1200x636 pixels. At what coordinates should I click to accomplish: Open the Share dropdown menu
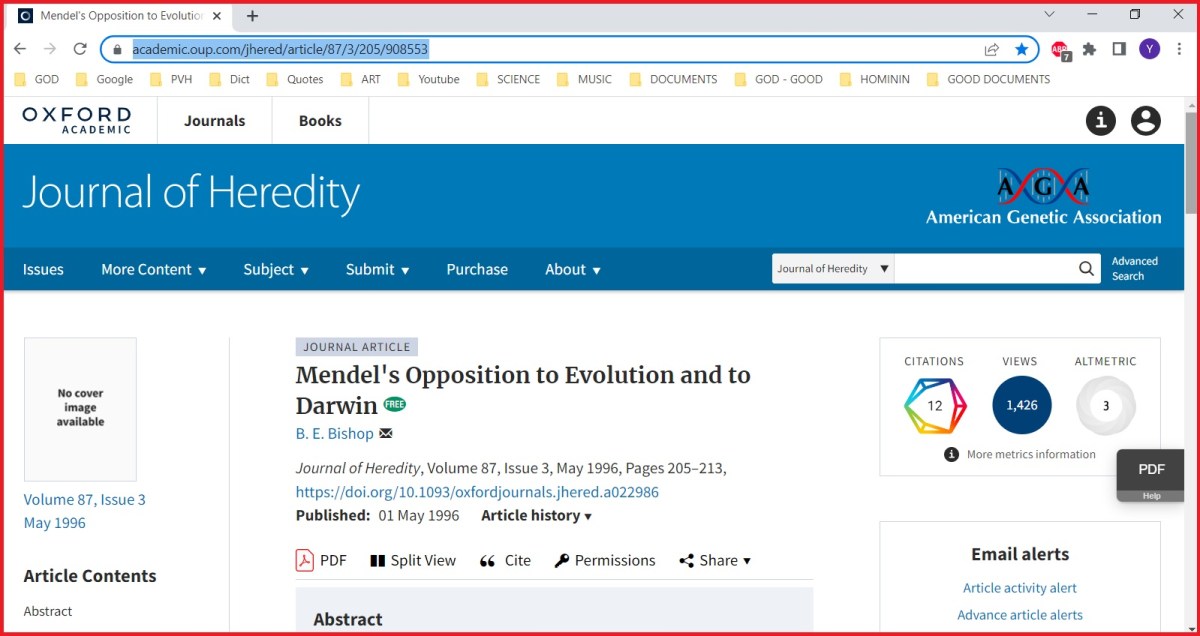(714, 561)
